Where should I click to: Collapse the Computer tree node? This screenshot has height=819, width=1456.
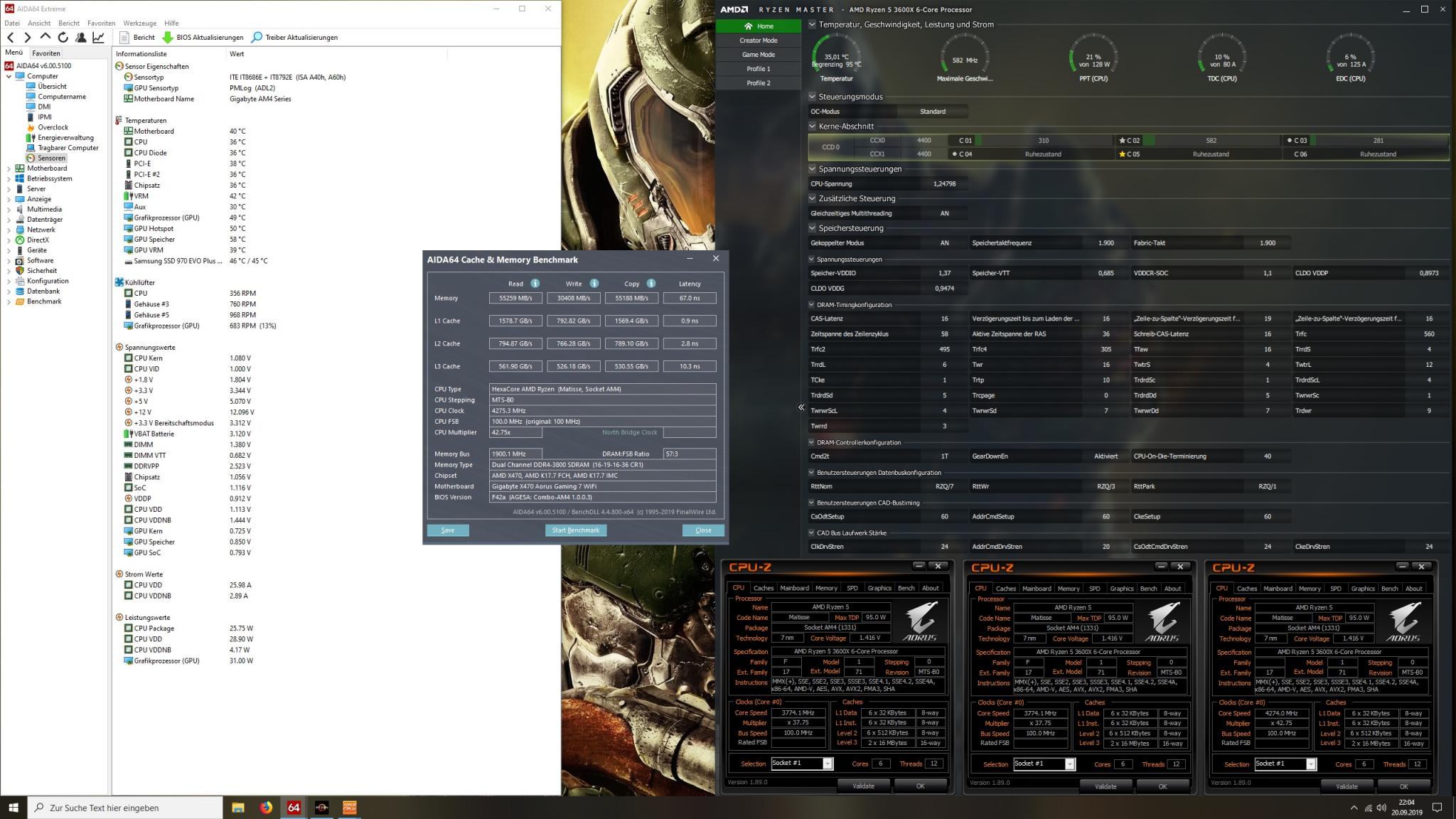coord(9,76)
